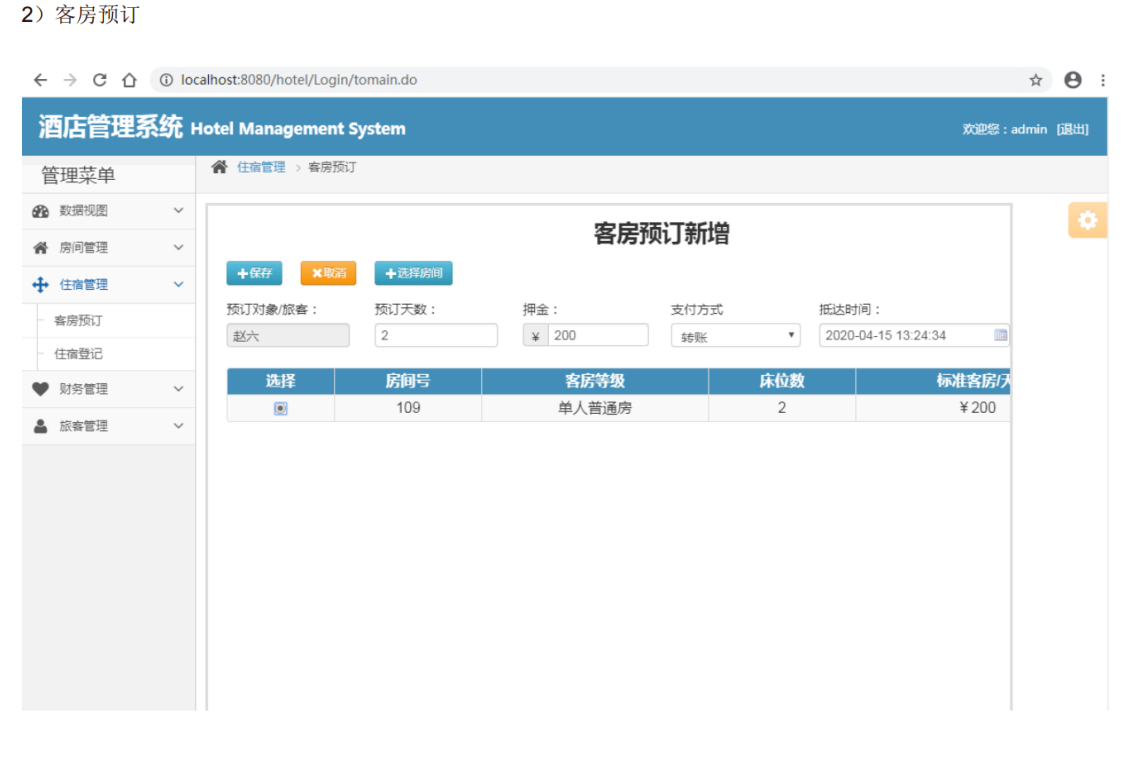Click the 选择 column header

pyautogui.click(x=281, y=381)
